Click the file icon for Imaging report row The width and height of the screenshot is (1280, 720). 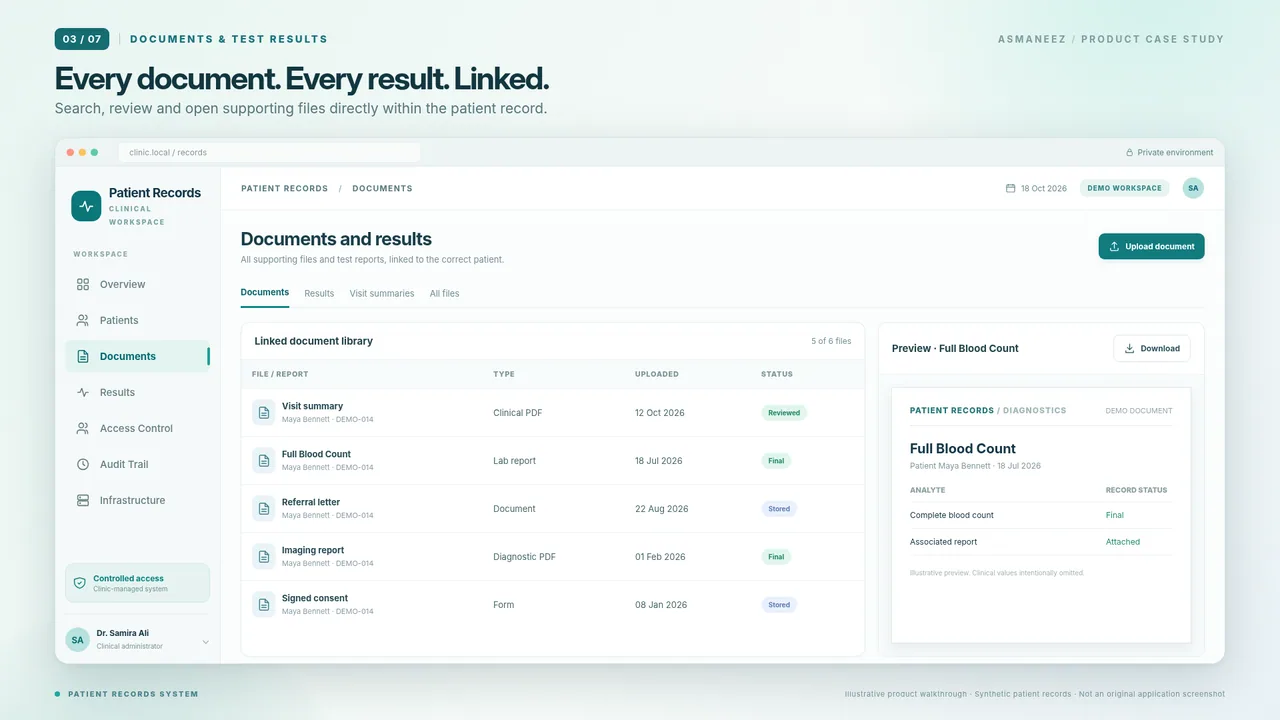[x=263, y=556]
